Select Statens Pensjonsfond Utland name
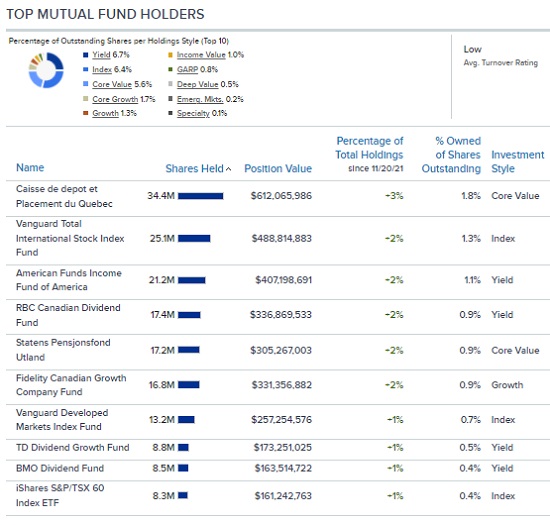 click(x=63, y=350)
